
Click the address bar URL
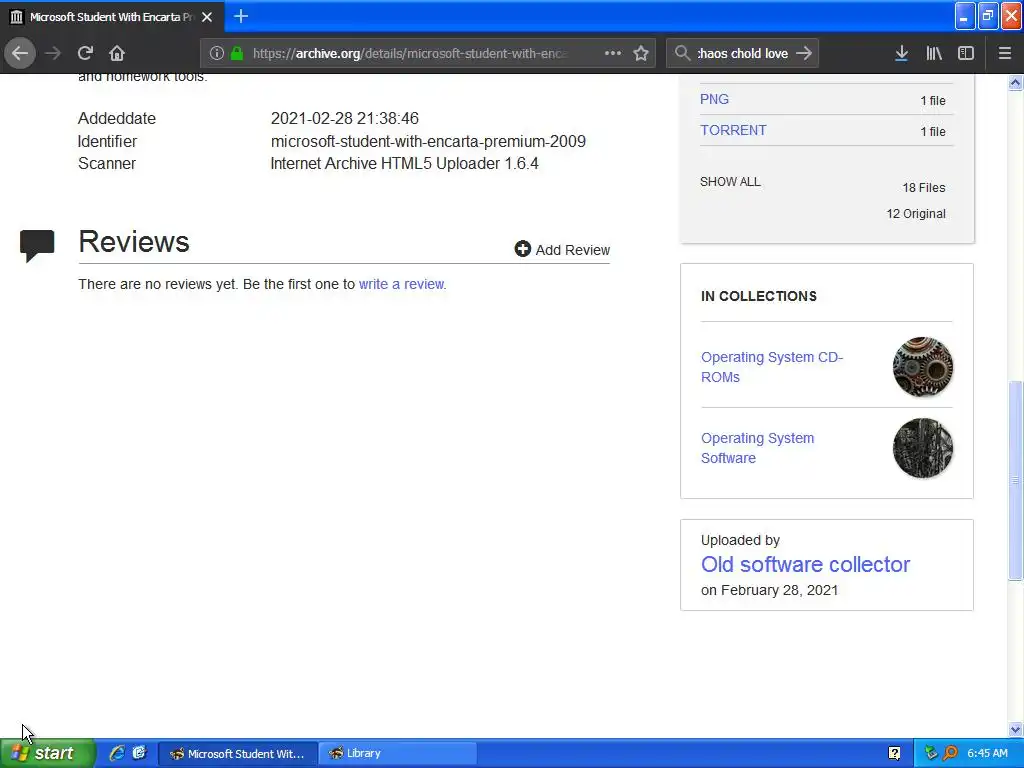[410, 53]
